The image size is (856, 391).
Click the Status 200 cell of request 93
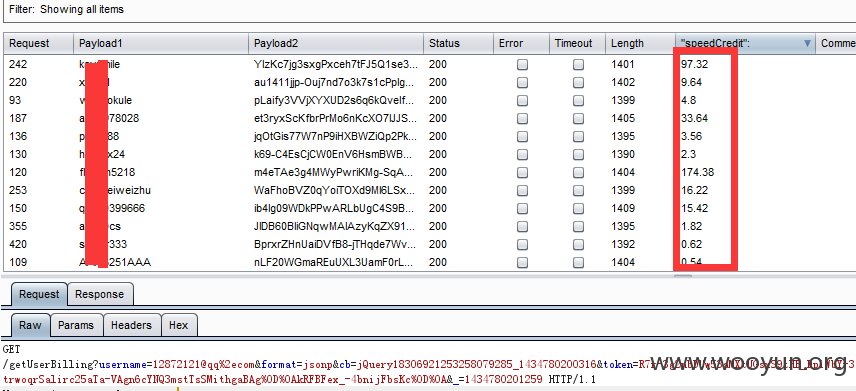tap(438, 100)
